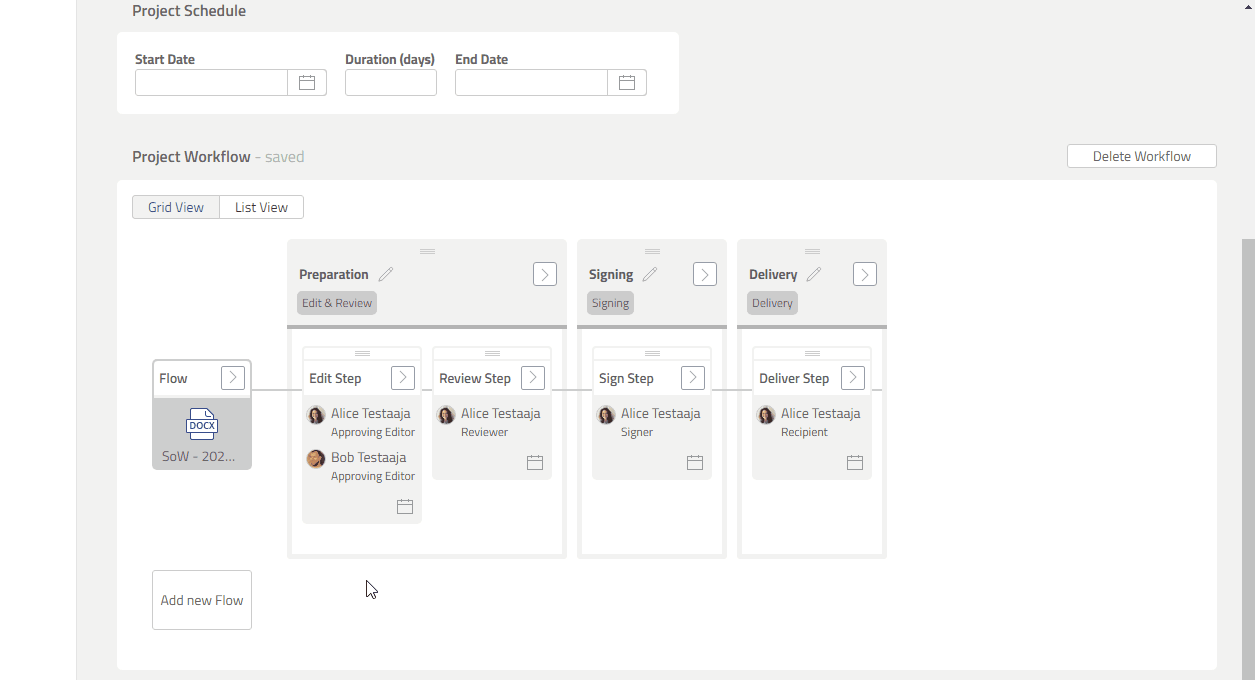Image resolution: width=1255 pixels, height=680 pixels.
Task: Click the pencil icon beside Preparation
Action: coord(386,274)
